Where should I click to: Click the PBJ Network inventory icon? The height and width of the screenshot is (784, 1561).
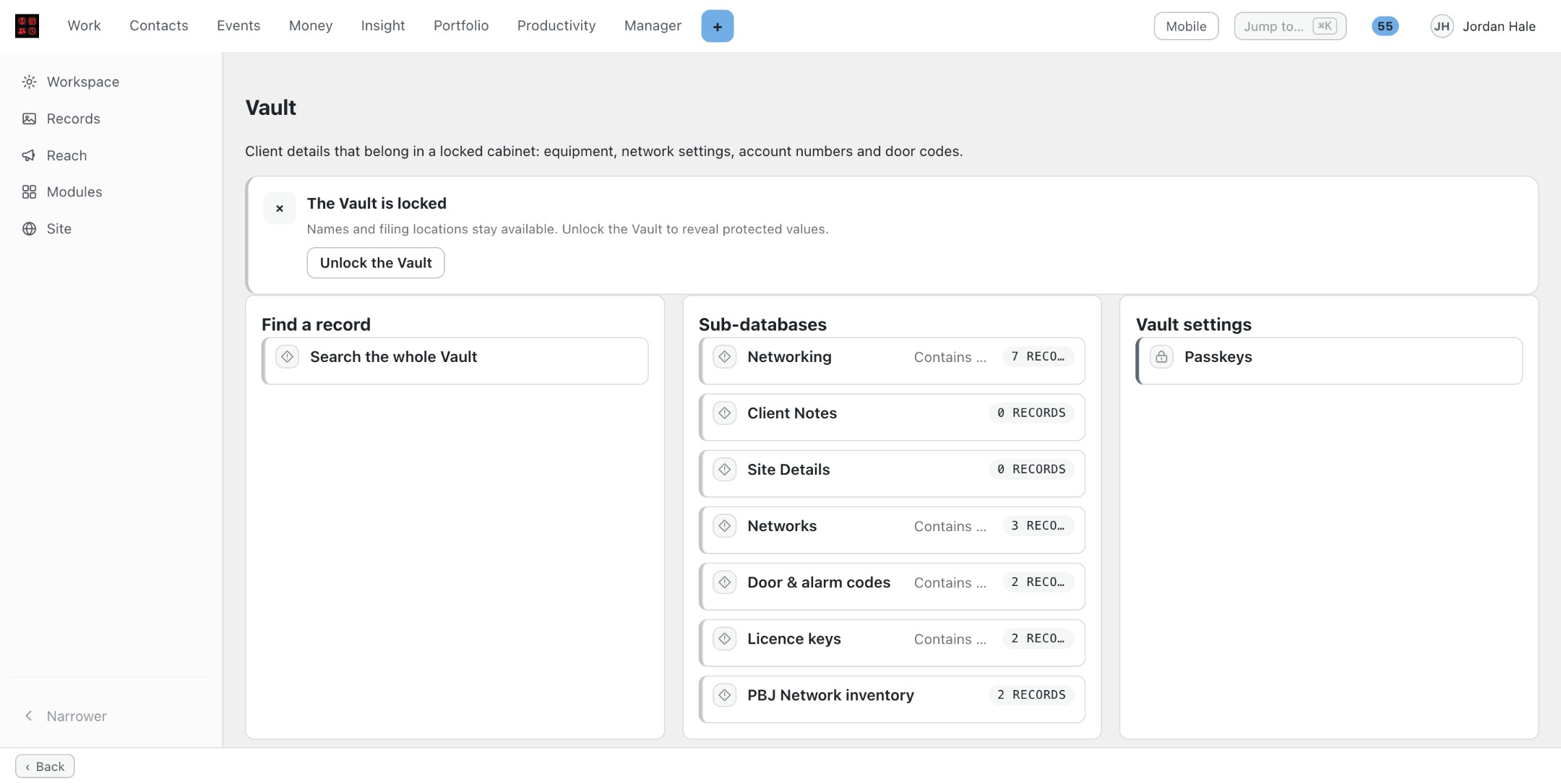[724, 695]
